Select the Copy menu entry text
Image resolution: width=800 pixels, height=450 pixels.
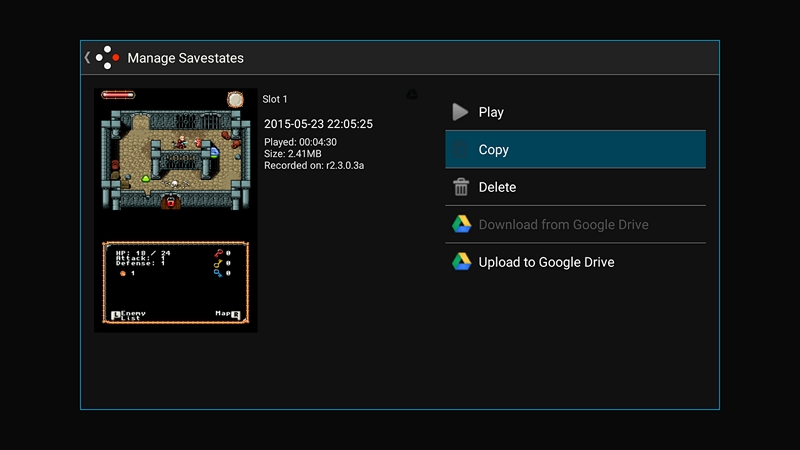click(x=494, y=150)
